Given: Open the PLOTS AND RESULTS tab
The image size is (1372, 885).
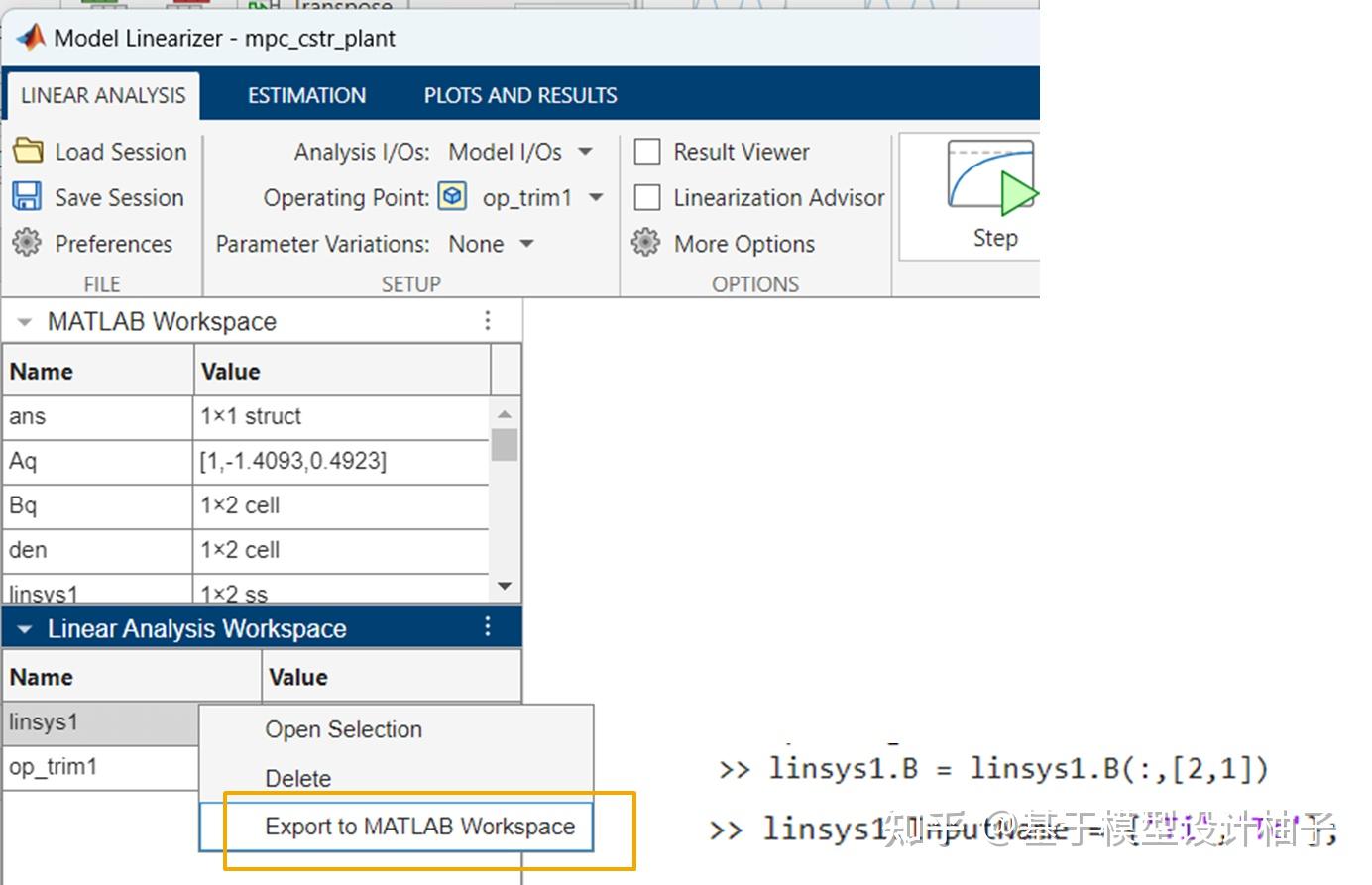Looking at the screenshot, I should pos(518,94).
